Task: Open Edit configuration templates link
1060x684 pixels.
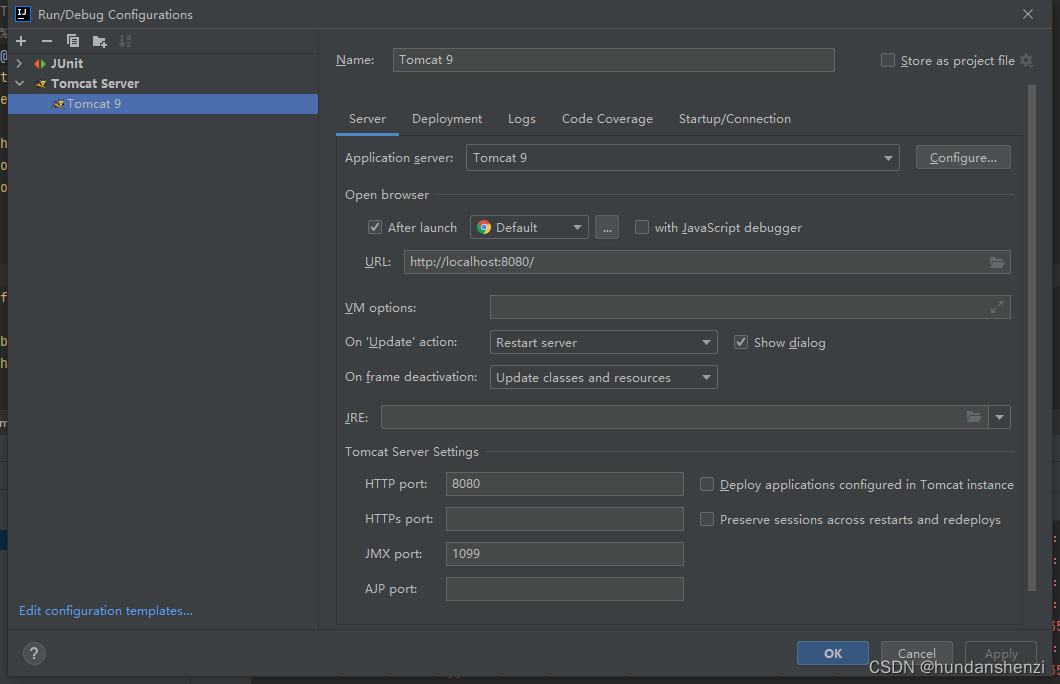Action: (x=105, y=610)
